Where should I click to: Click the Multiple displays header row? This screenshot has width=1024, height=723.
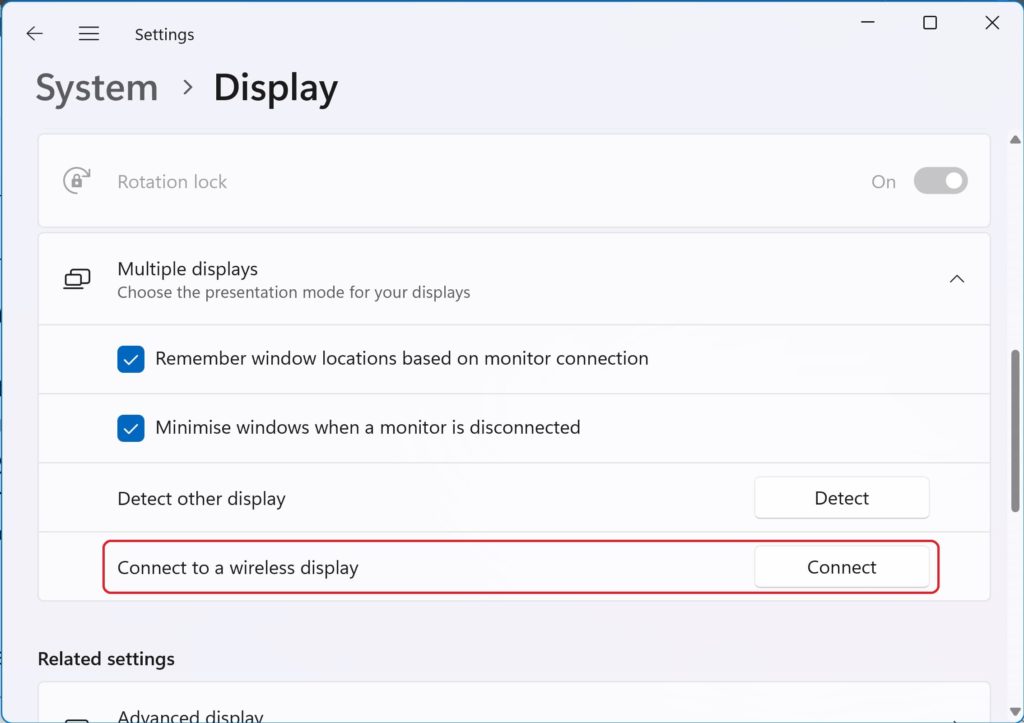pyautogui.click(x=514, y=279)
